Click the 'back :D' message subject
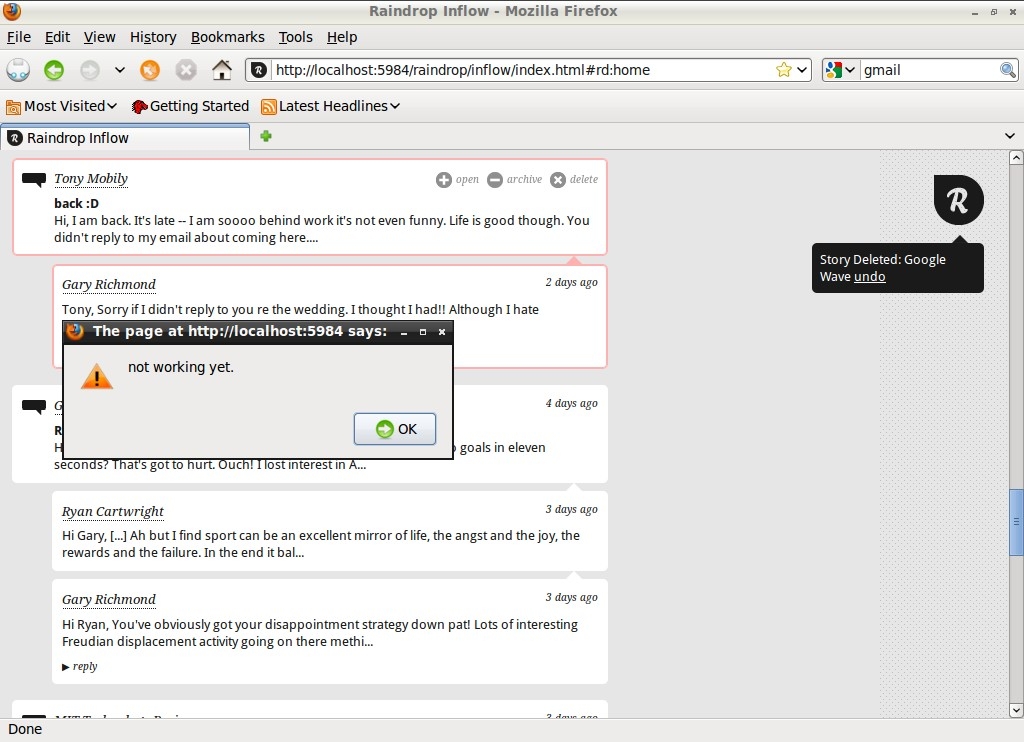 click(76, 203)
